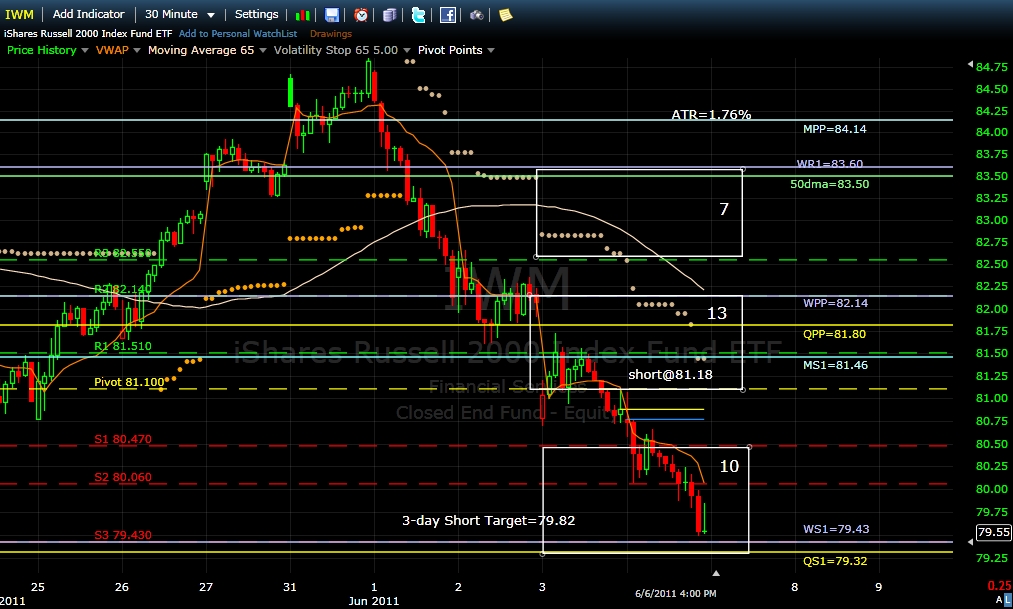Click the annotation number 7 in upper box
Viewport: 1013px width, 609px height.
724,209
